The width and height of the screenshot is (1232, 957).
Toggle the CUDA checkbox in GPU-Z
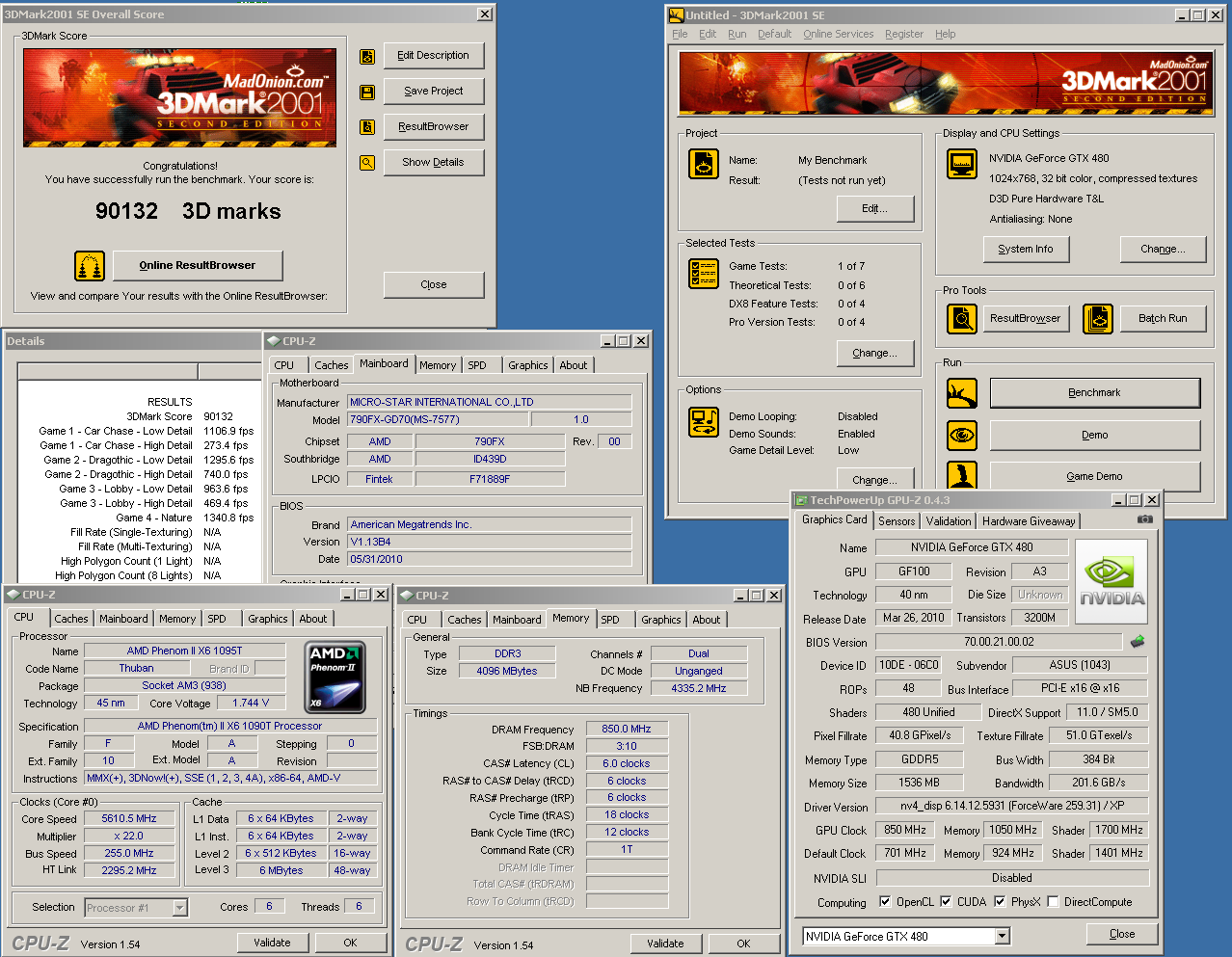946,902
